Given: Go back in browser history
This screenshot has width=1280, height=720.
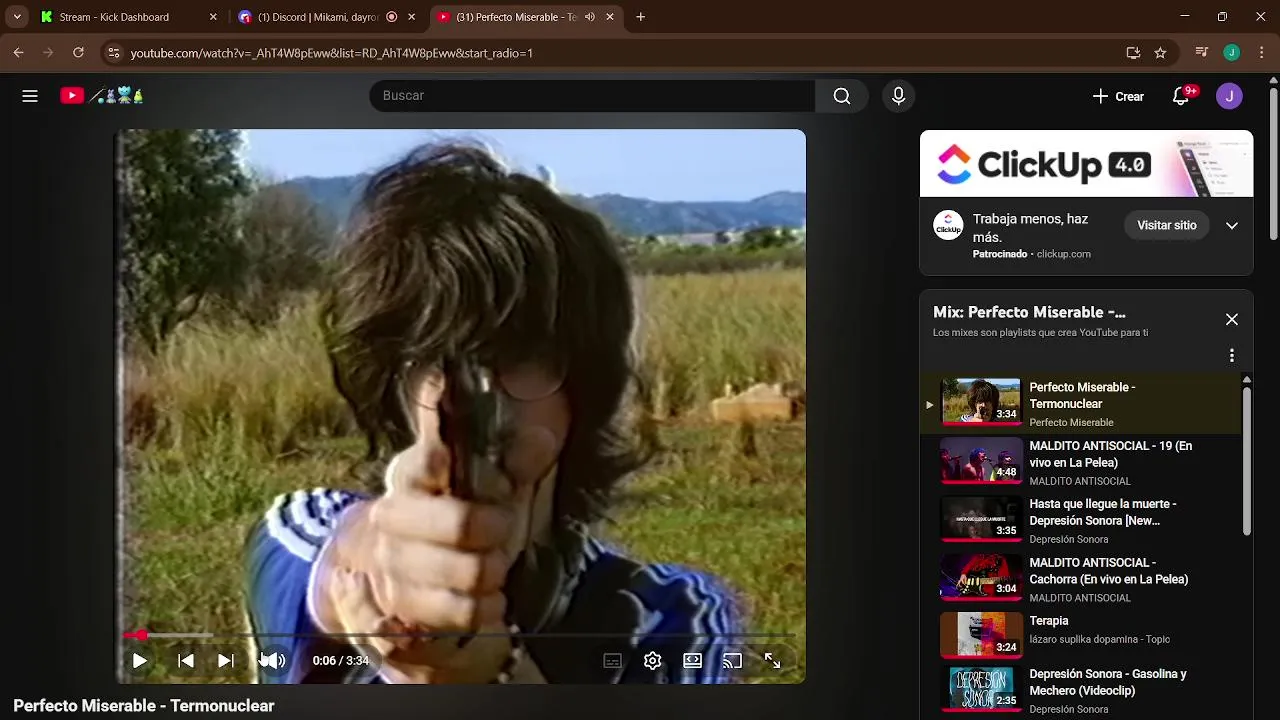Looking at the screenshot, I should (19, 53).
